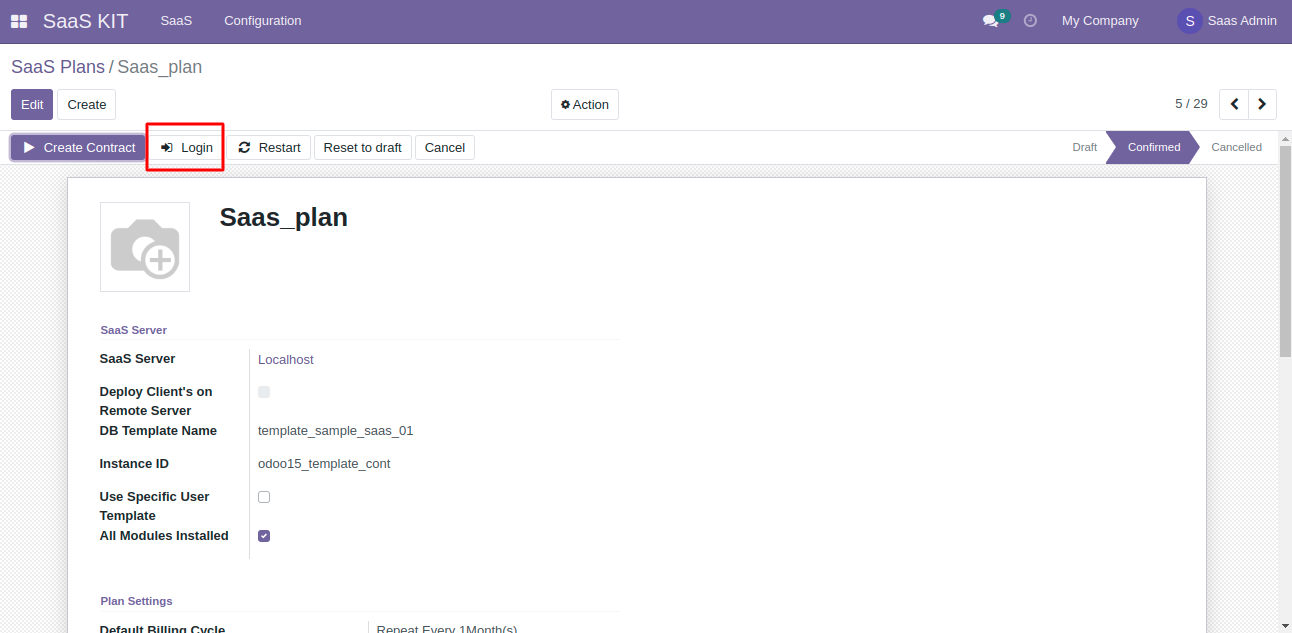Click the Plan Settings section heading
Viewport: 1292px width, 633px height.
(137, 601)
